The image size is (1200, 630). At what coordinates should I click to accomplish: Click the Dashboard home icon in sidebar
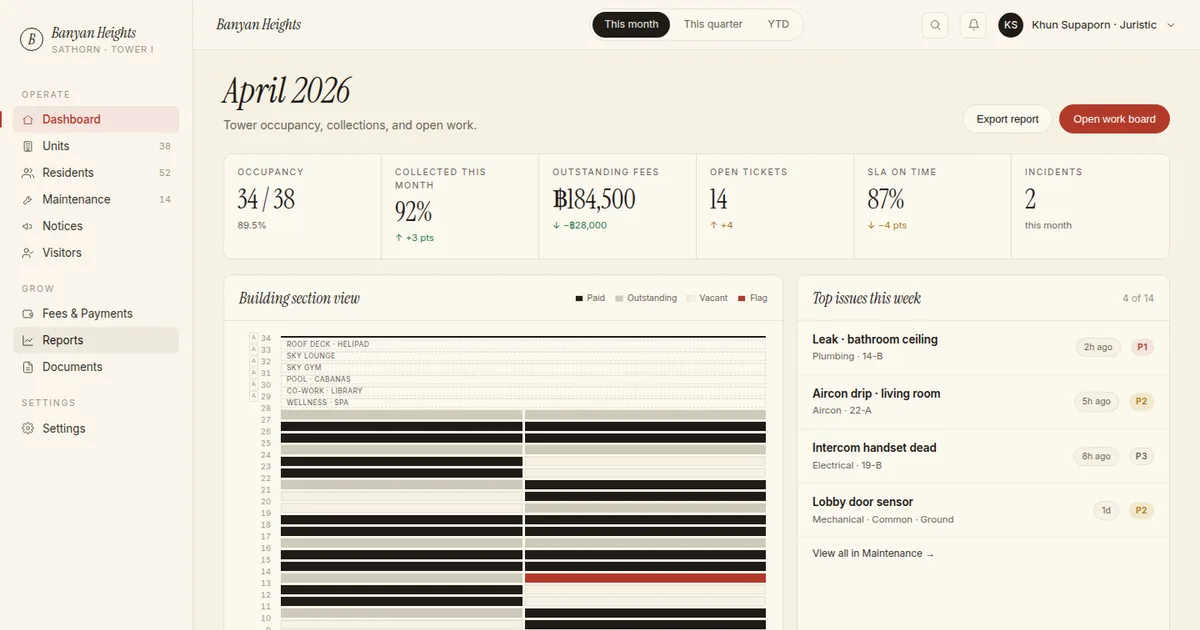[28, 120]
